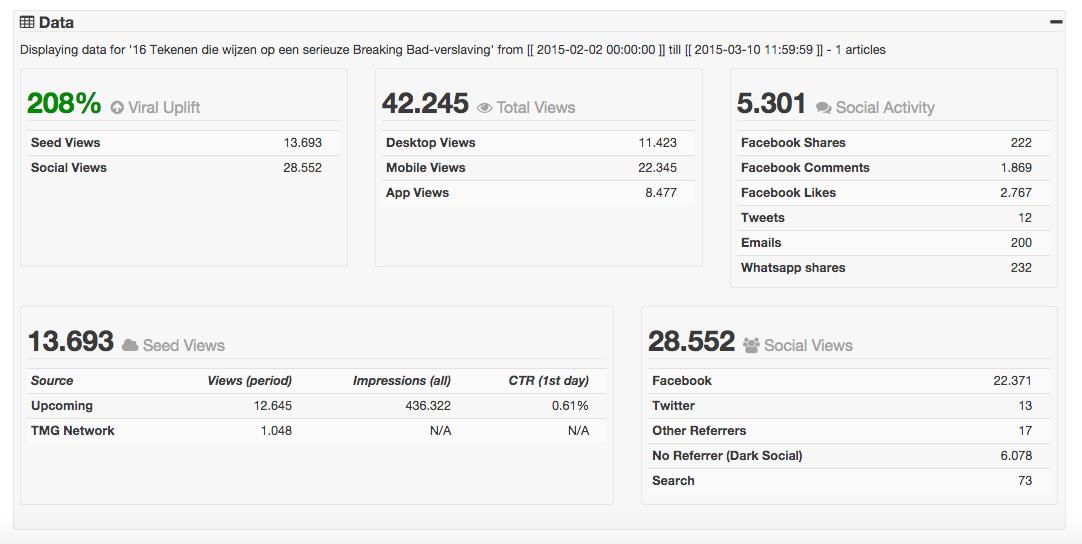
Task: Click the green 208% uplift value
Action: pos(64,104)
